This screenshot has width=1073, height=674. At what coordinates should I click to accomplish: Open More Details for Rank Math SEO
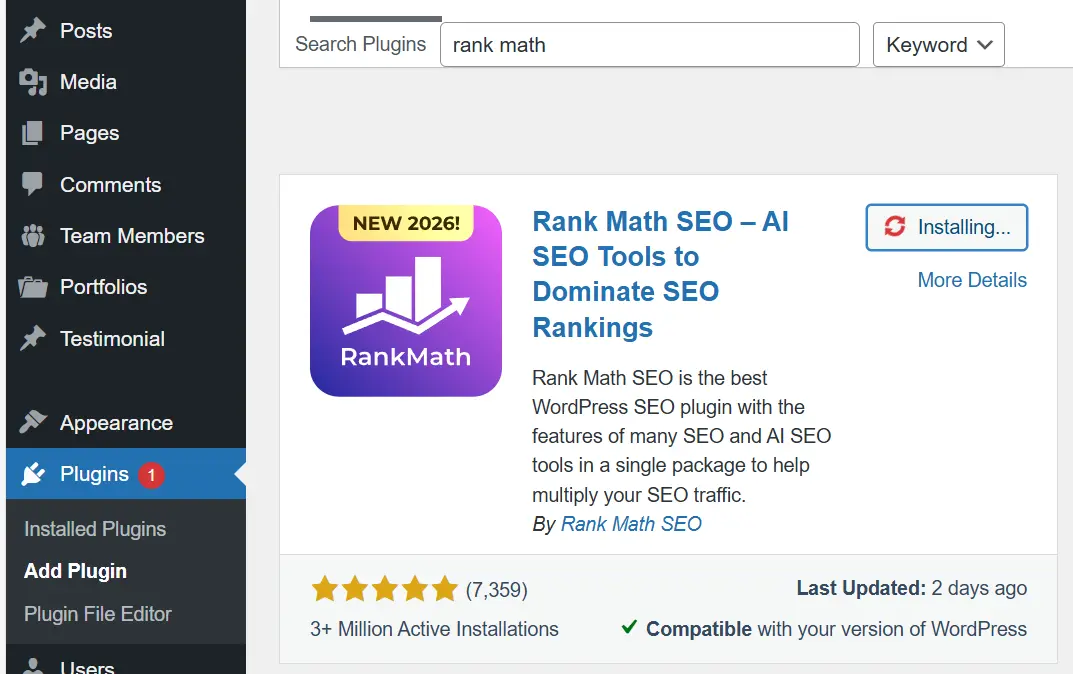(x=972, y=280)
